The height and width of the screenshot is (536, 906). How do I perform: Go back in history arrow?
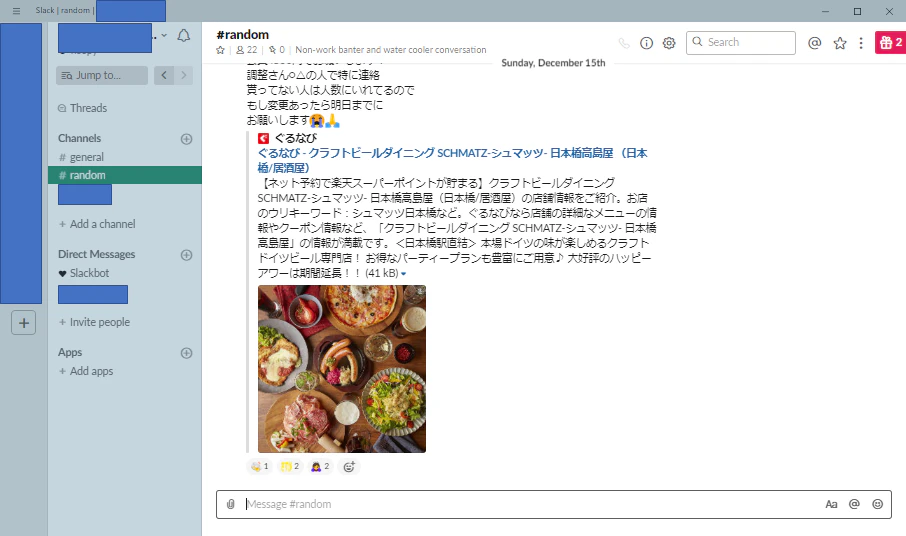pyautogui.click(x=164, y=75)
